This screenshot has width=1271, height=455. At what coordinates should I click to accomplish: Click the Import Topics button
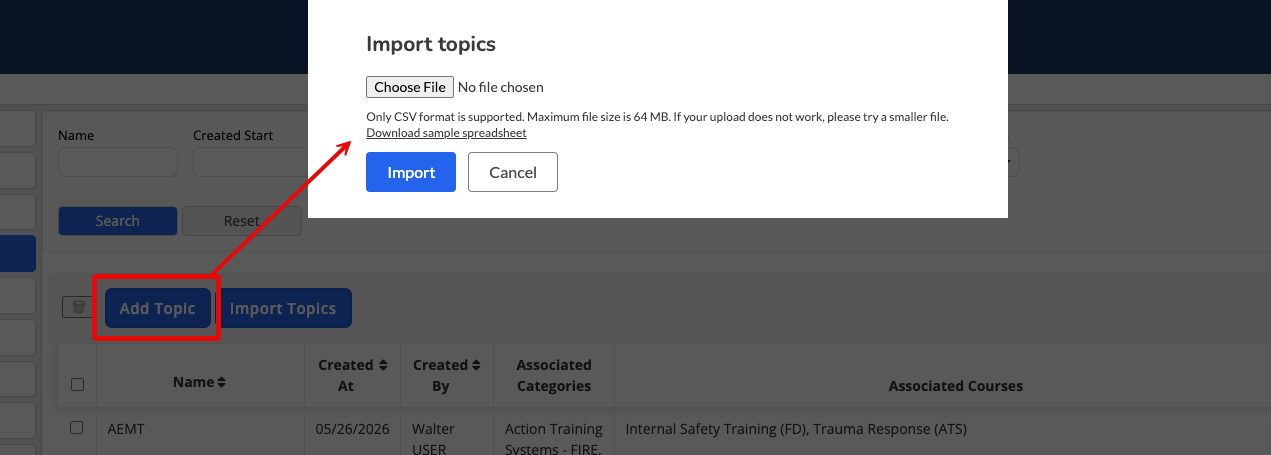pyautogui.click(x=283, y=308)
